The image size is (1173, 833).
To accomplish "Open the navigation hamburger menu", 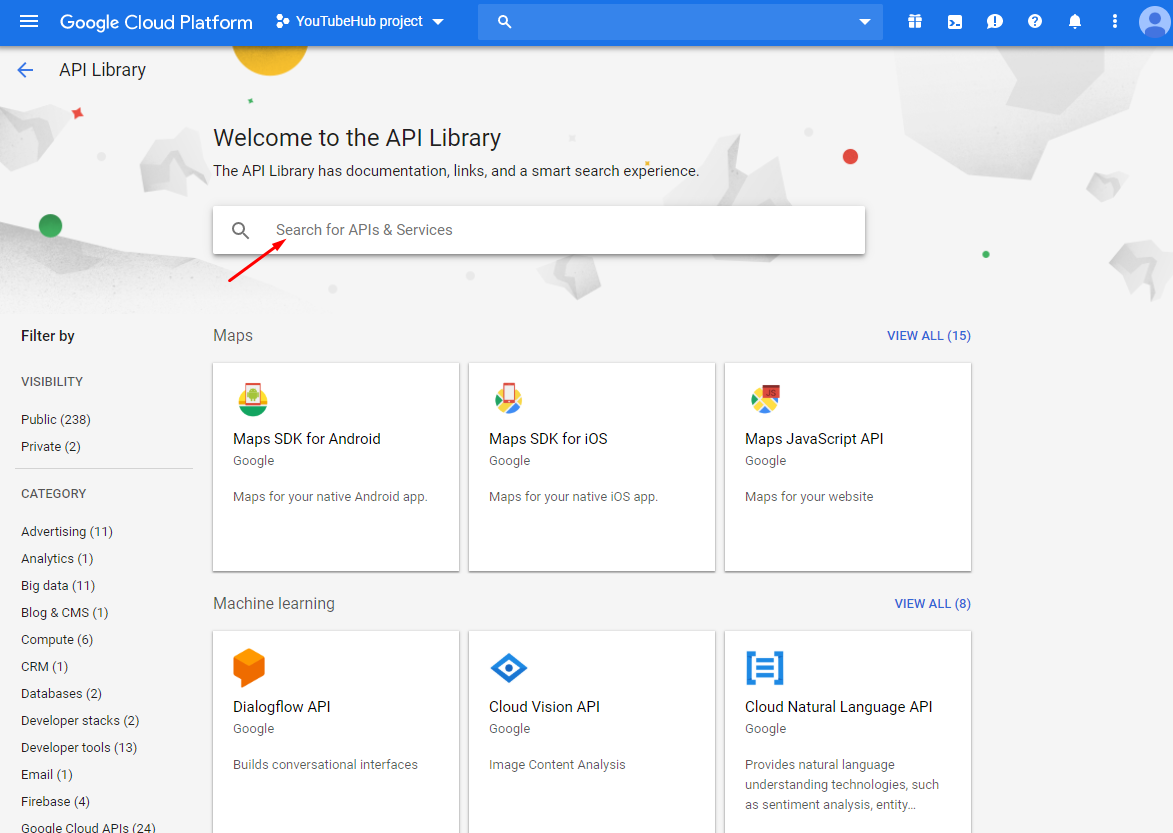I will 28,21.
